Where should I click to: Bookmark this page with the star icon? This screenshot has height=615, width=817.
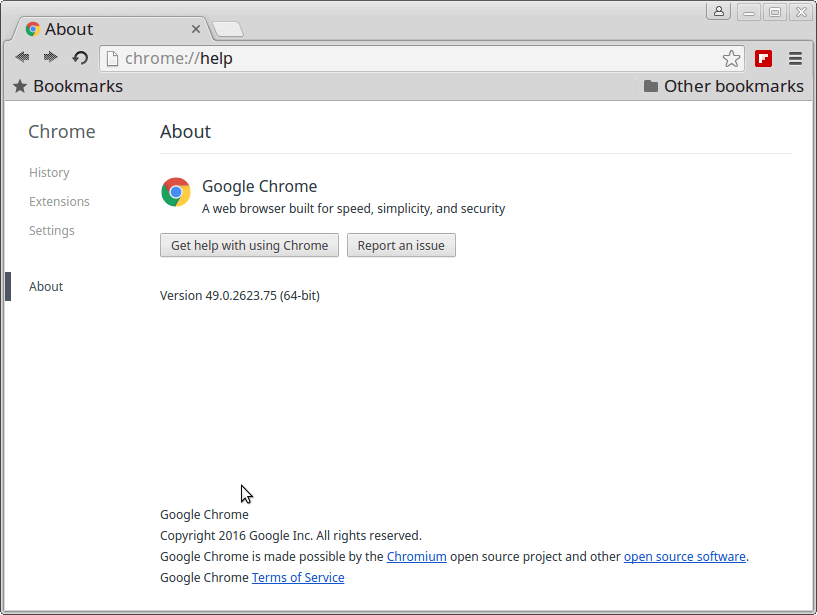(x=731, y=58)
